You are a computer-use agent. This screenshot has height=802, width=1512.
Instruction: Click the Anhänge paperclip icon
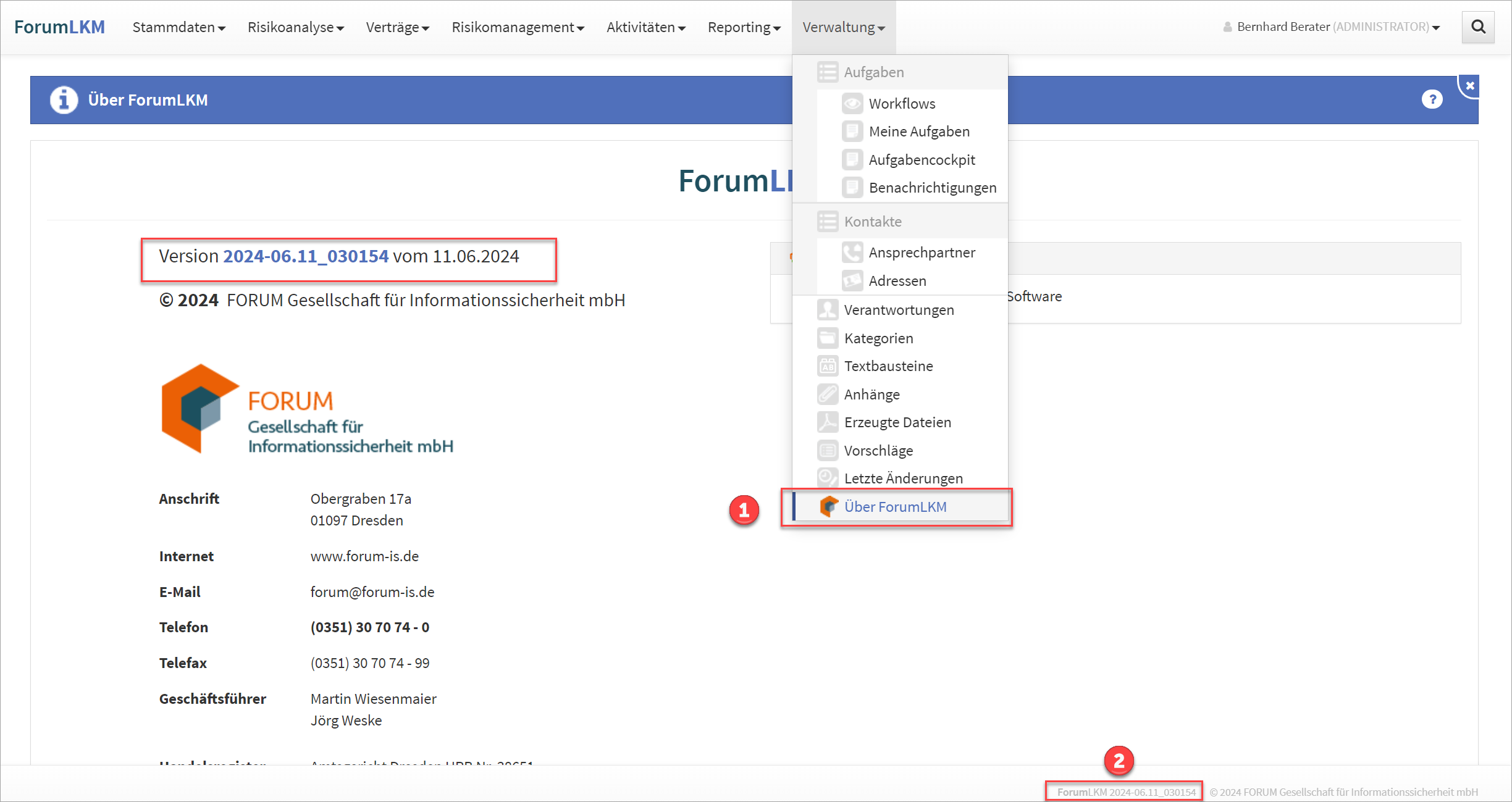click(x=827, y=394)
